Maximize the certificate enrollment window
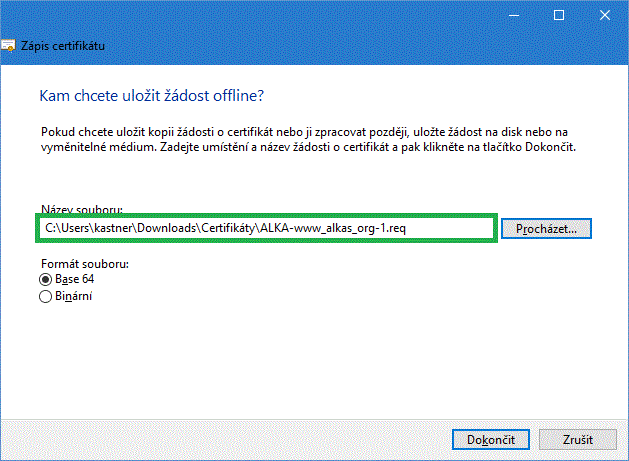 click(559, 15)
